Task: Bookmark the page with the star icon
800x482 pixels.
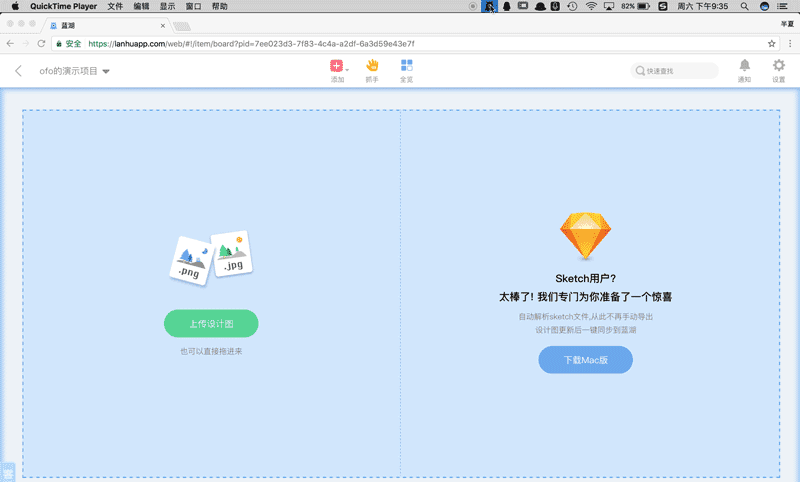Action: [771, 44]
